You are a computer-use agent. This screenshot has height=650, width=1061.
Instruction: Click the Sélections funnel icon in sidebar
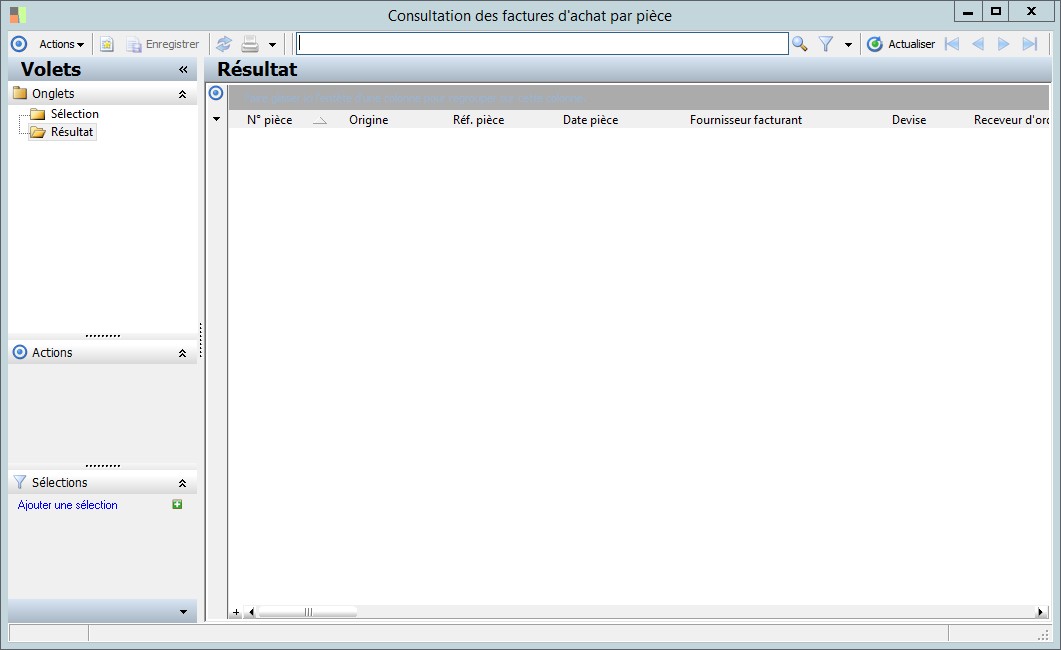(x=20, y=482)
